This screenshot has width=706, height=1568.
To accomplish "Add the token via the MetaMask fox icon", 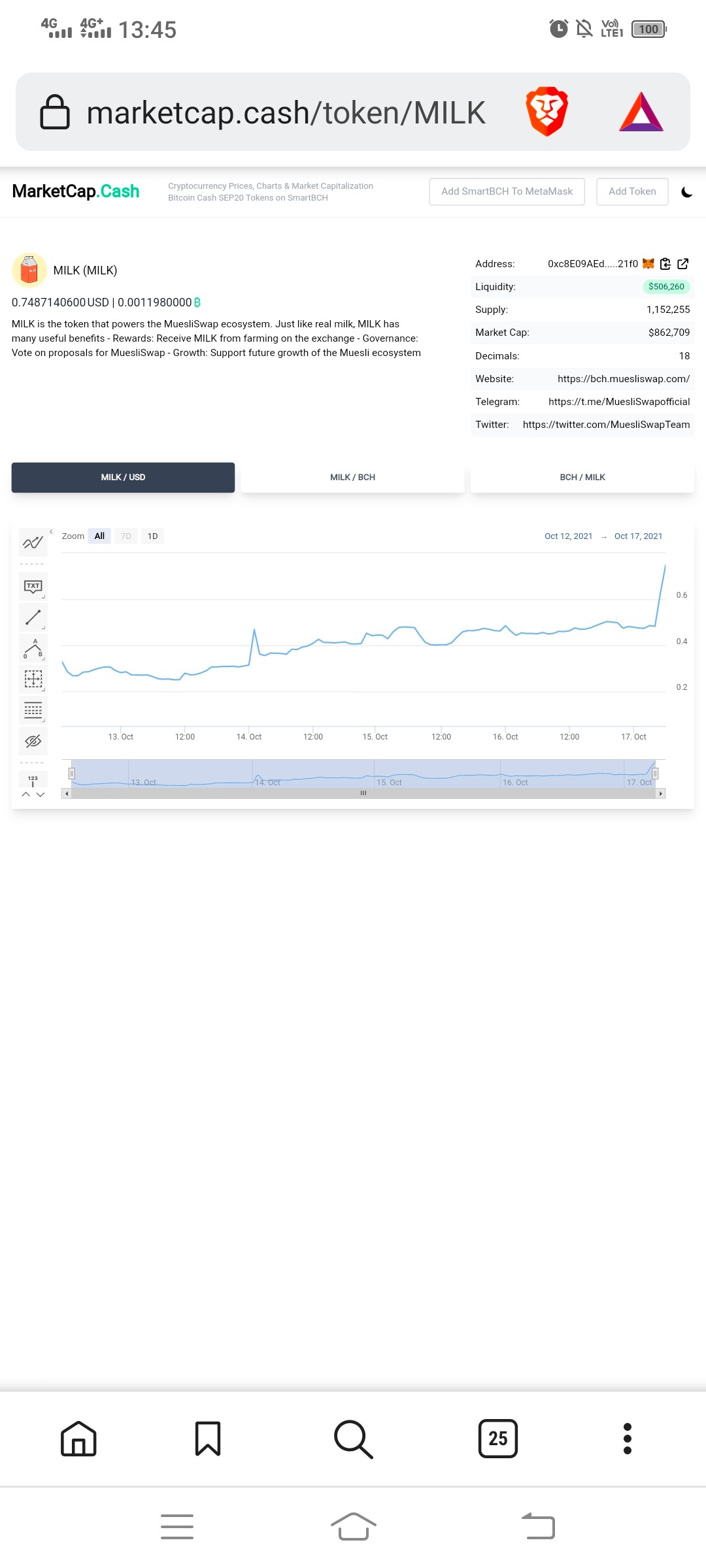I will click(648, 264).
